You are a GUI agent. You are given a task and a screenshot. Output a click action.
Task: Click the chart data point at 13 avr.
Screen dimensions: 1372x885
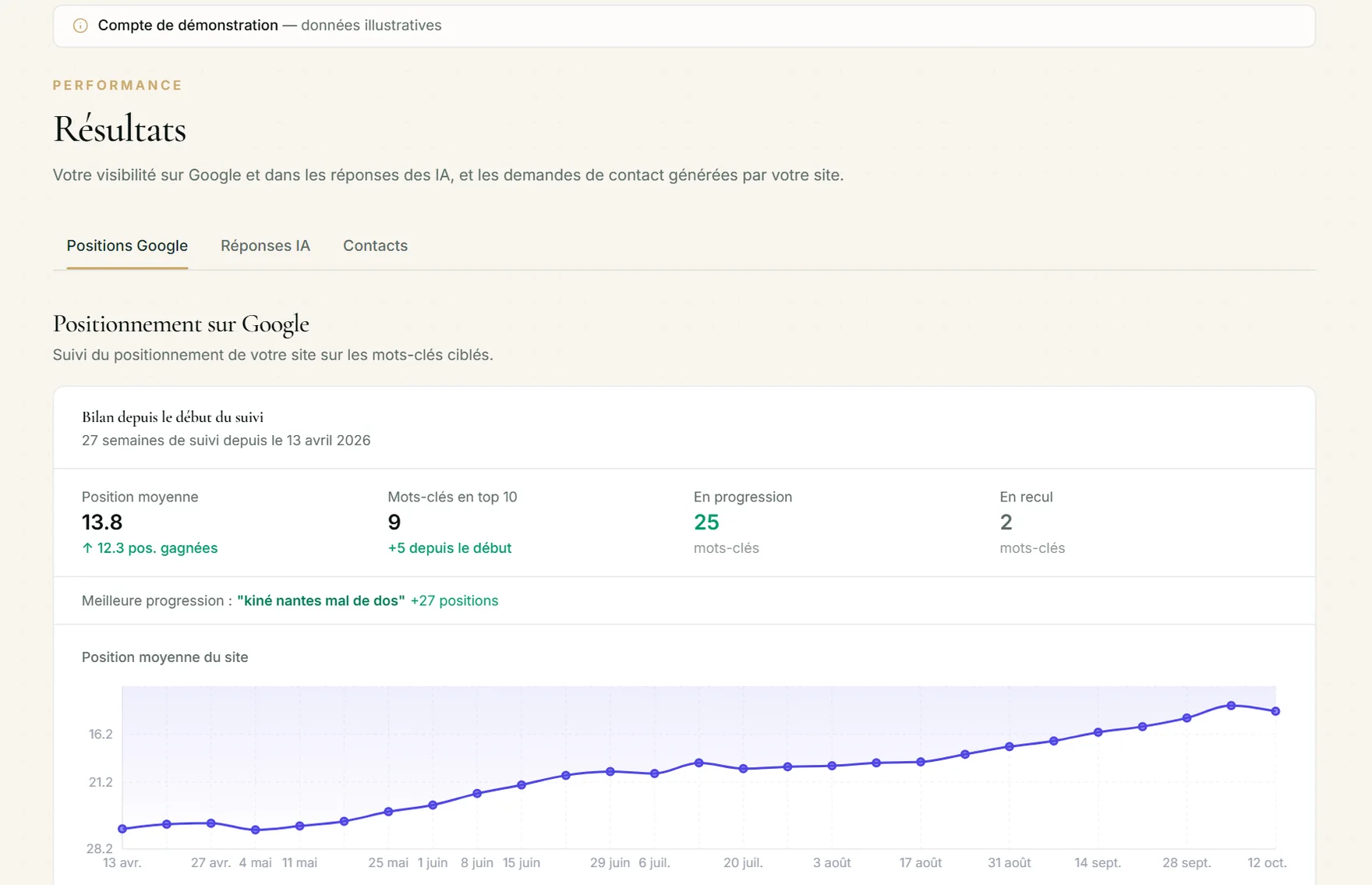click(122, 829)
